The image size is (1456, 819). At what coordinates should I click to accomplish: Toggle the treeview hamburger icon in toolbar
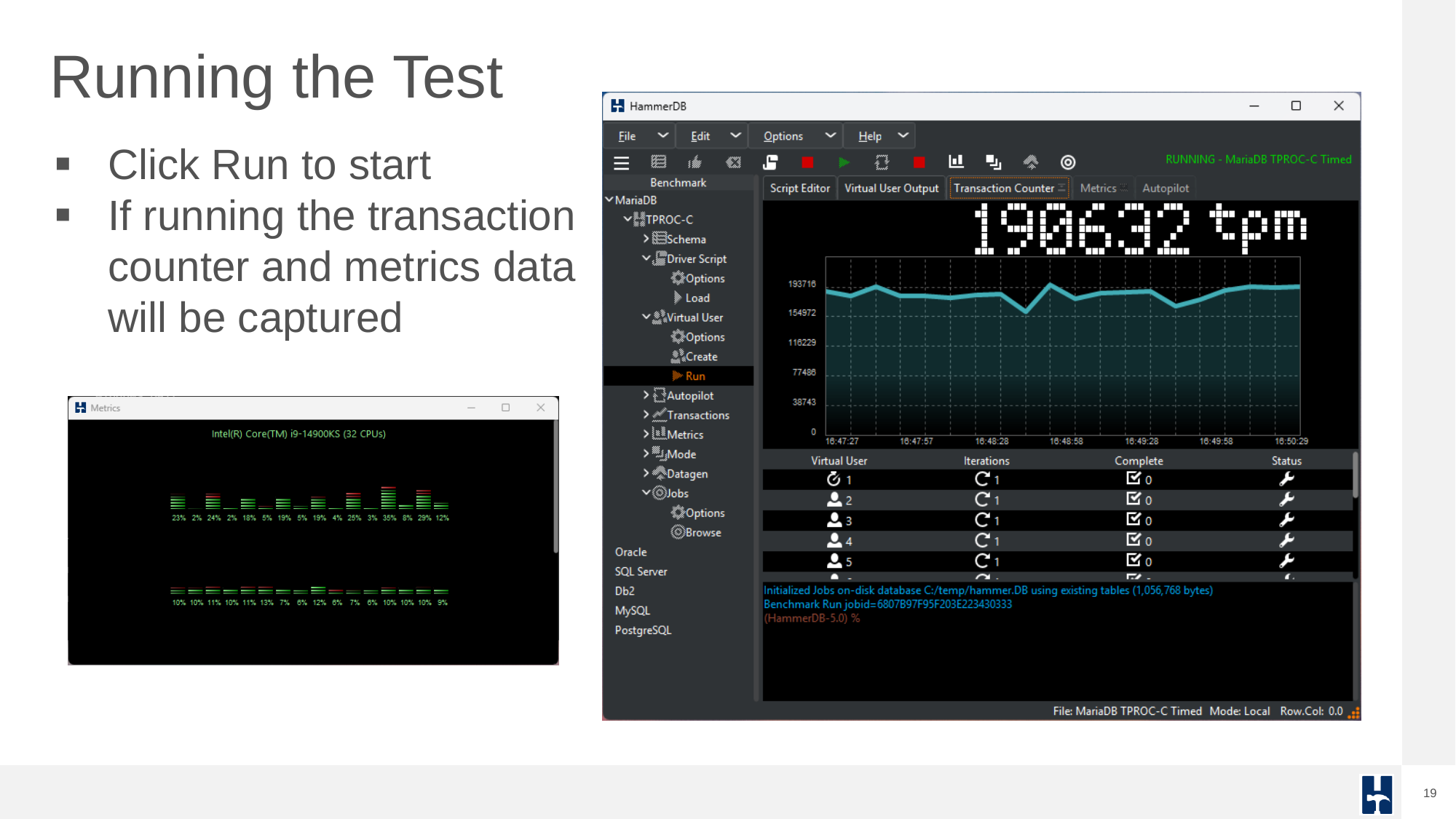(621, 162)
